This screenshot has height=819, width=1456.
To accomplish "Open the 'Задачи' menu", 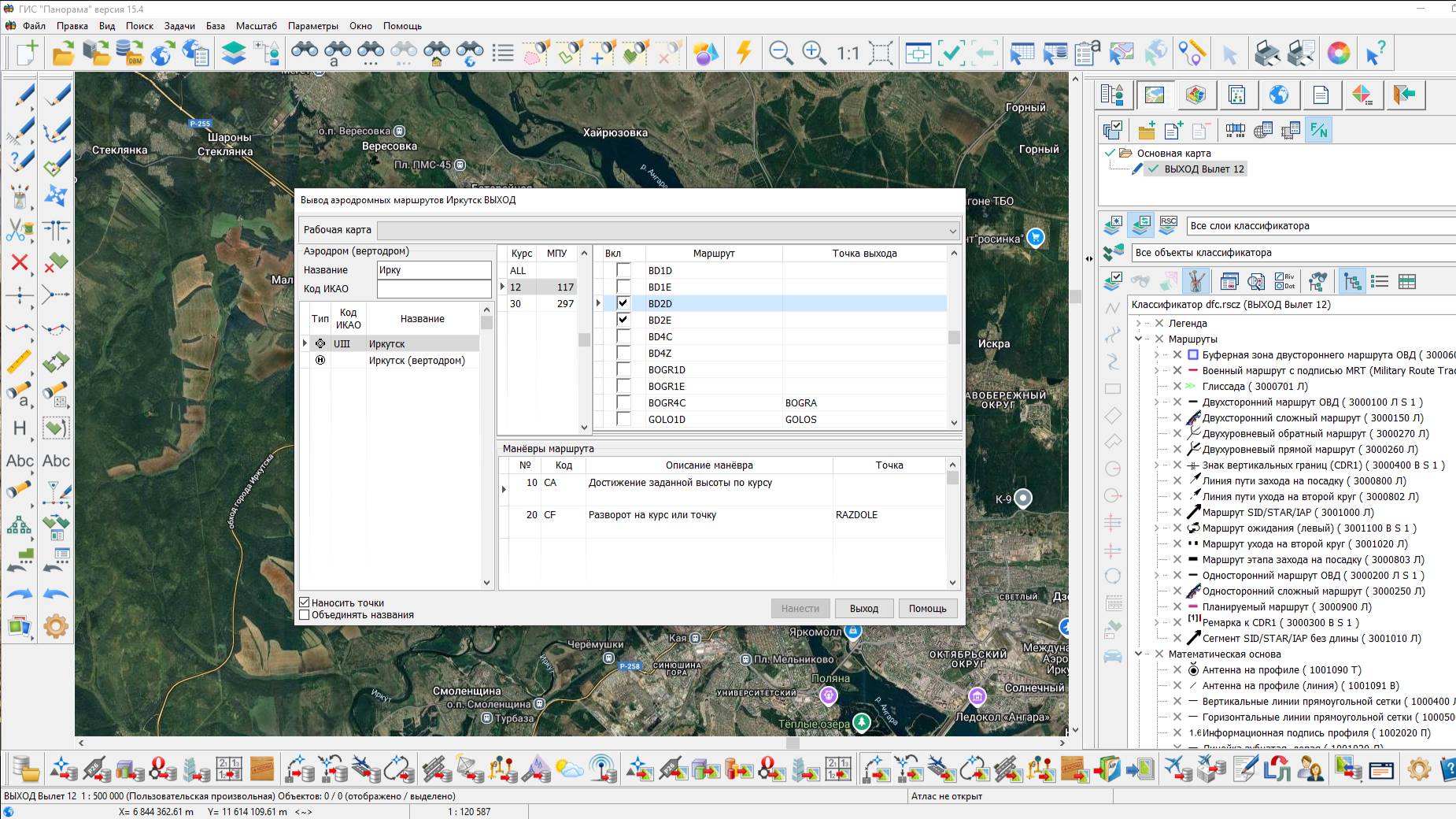I will 179,26.
